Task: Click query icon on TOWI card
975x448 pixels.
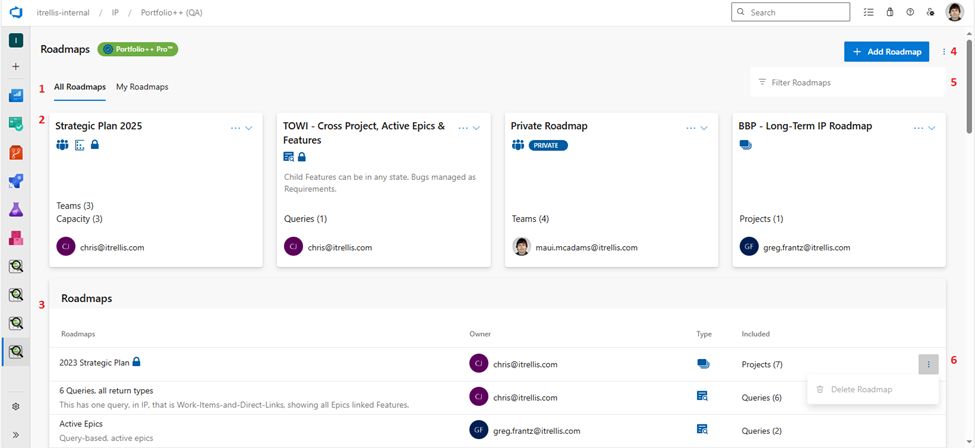Action: (289, 157)
